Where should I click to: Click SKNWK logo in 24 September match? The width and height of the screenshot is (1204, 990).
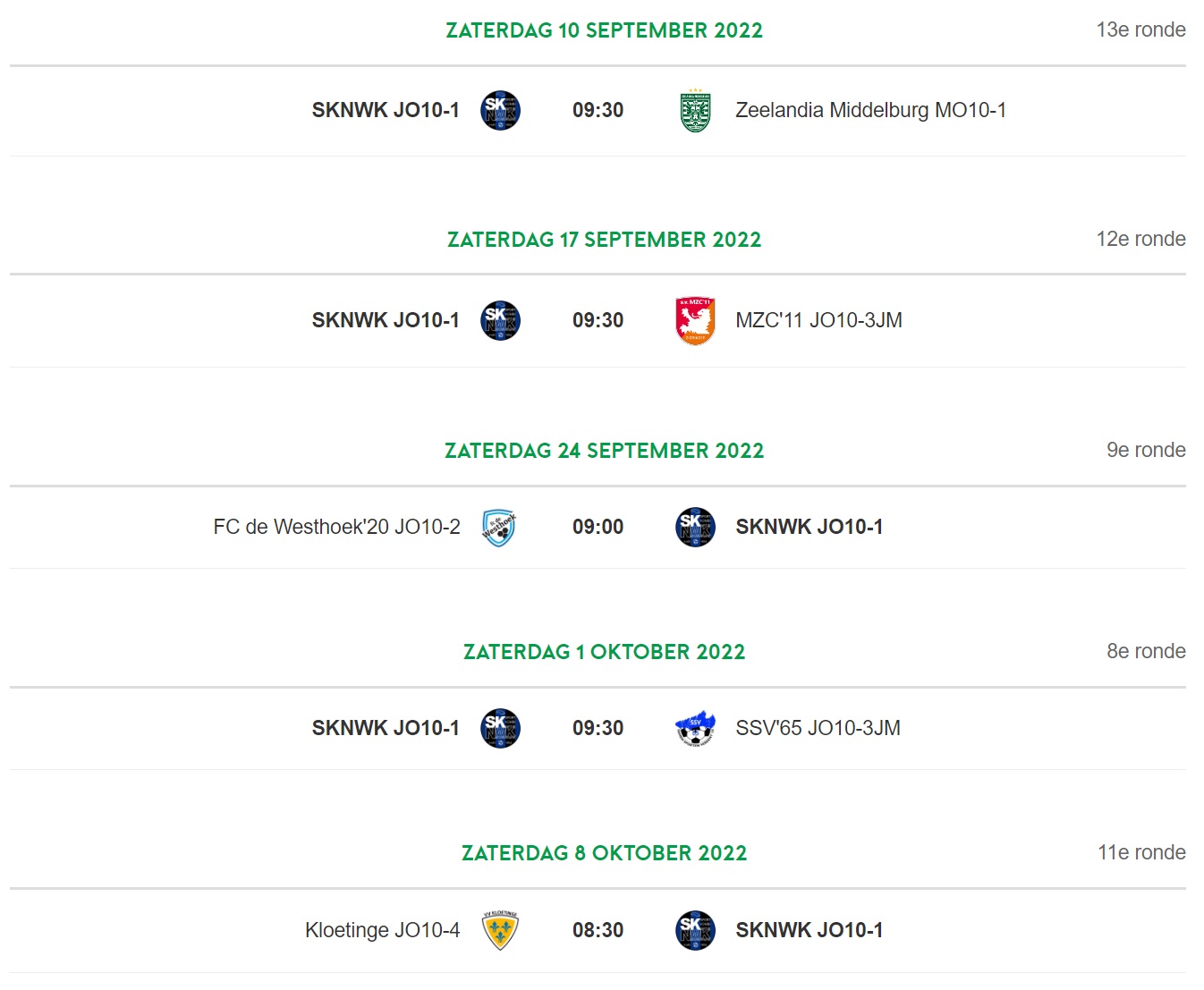pyautogui.click(x=695, y=527)
